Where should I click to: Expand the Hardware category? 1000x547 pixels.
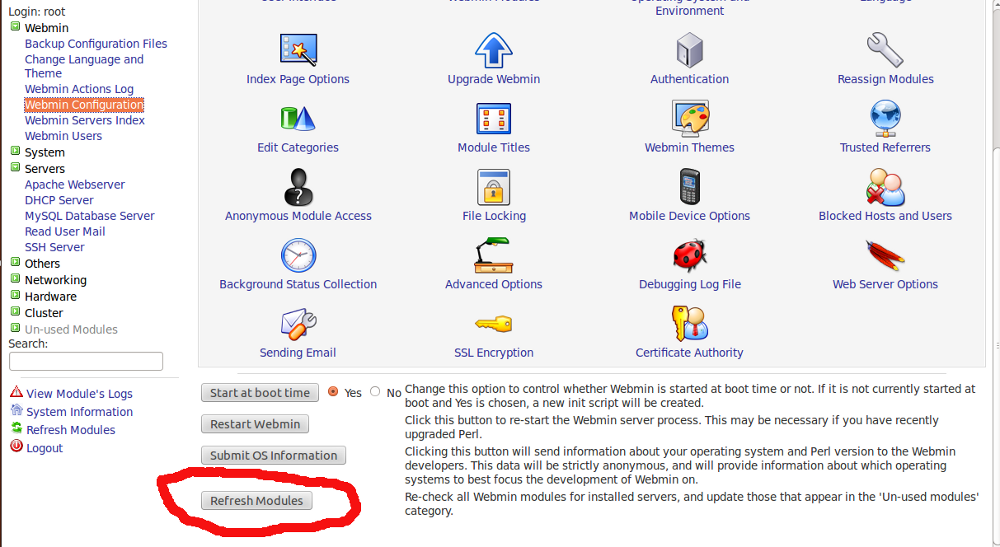(15, 295)
